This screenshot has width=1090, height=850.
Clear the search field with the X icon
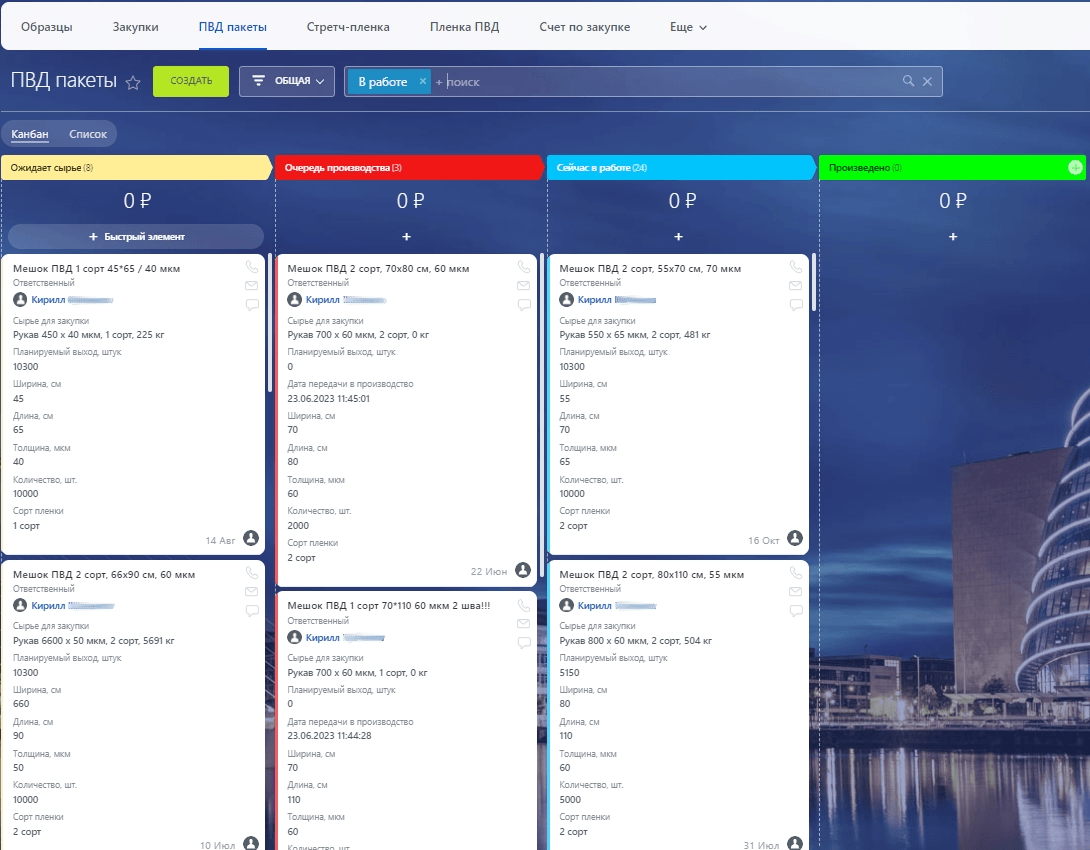tap(927, 81)
